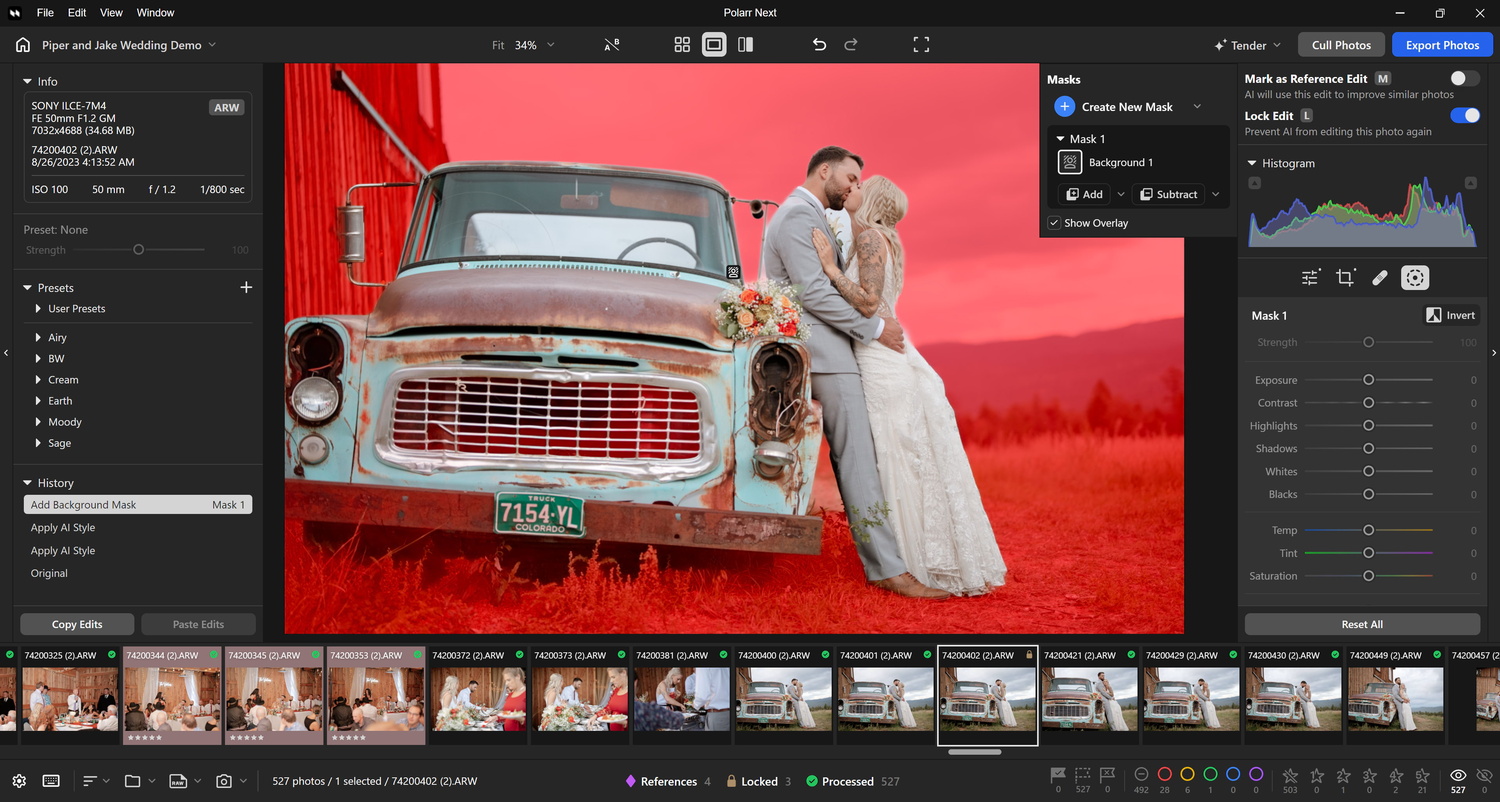
Task: Open settings gear in bottom bar
Action: pyautogui.click(x=19, y=781)
